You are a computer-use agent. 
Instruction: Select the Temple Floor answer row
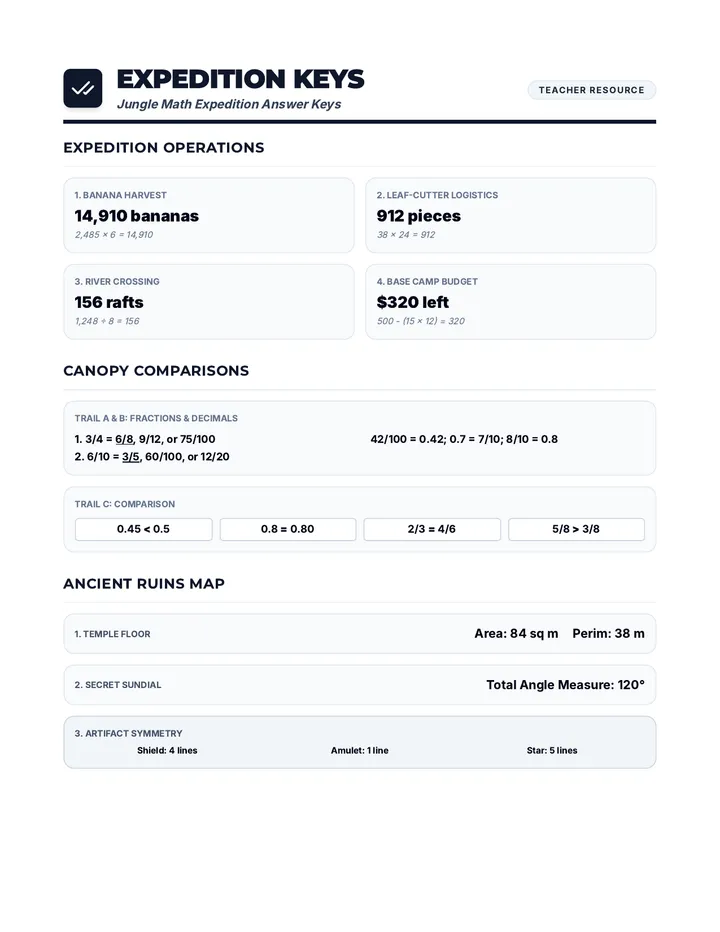coord(360,634)
